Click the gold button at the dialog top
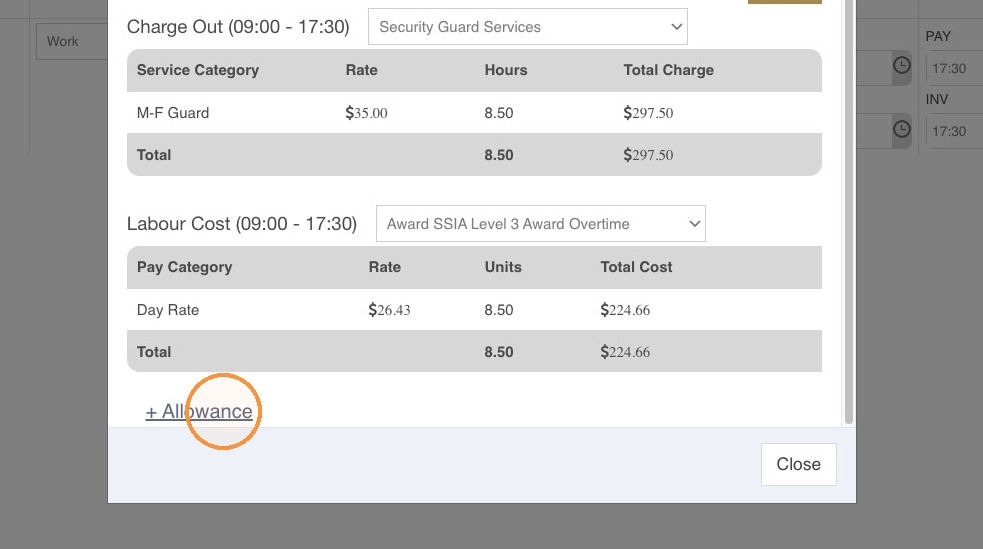983x549 pixels. pyautogui.click(x=785, y=2)
